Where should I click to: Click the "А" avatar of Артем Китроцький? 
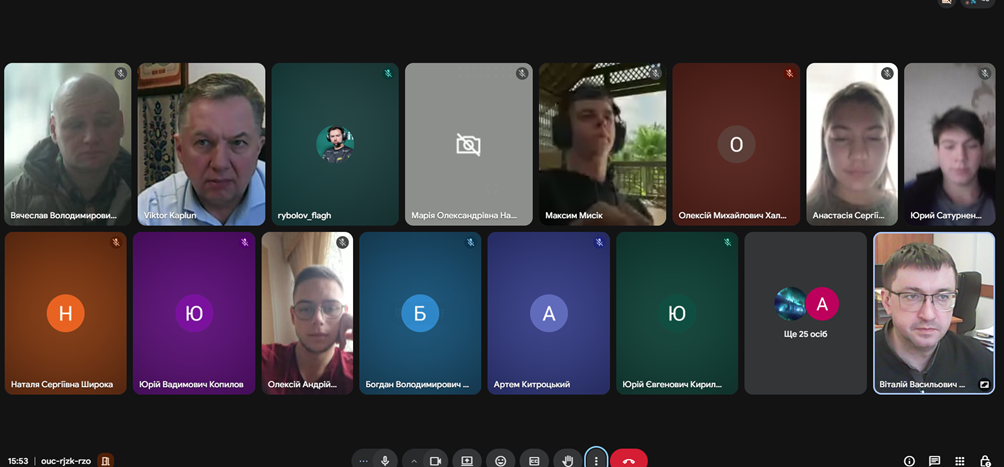coord(549,313)
